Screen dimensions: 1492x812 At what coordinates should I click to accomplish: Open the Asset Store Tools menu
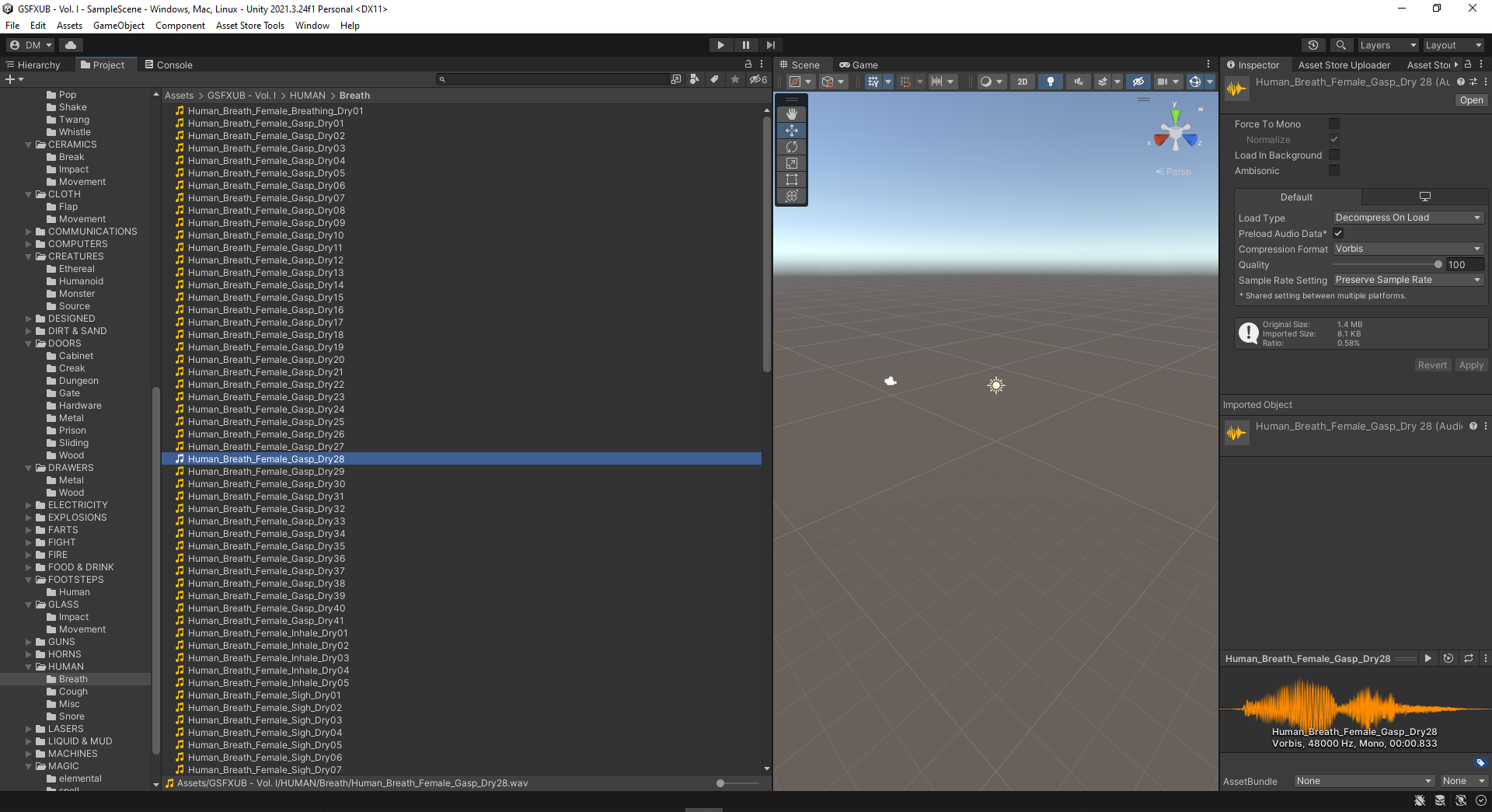250,26
